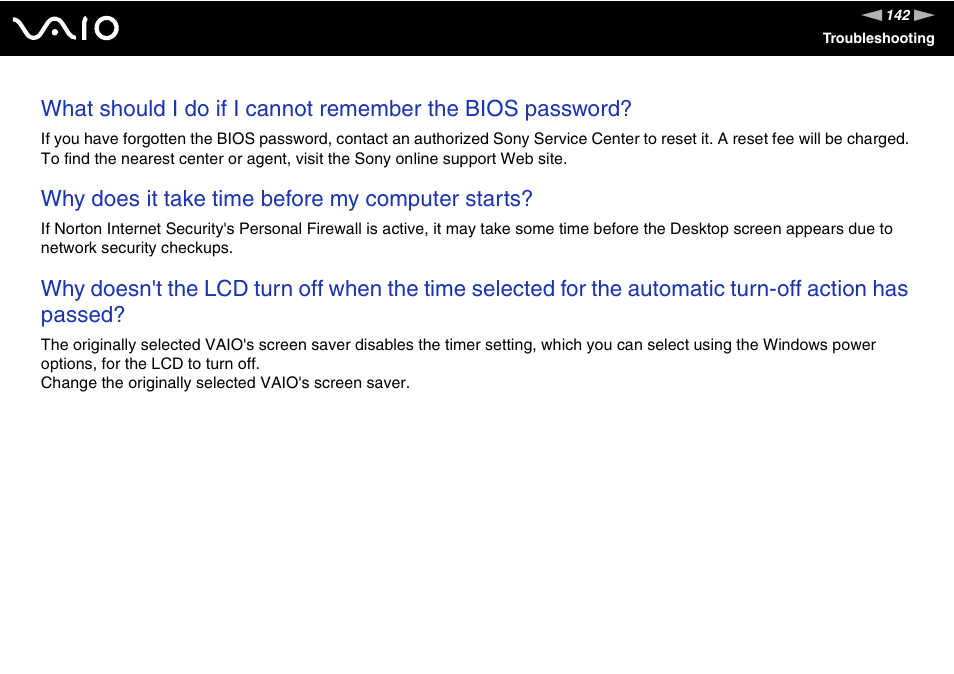954x674 pixels.
Task: Click the 'Windows power' text in paragraph
Action: [x=820, y=345]
